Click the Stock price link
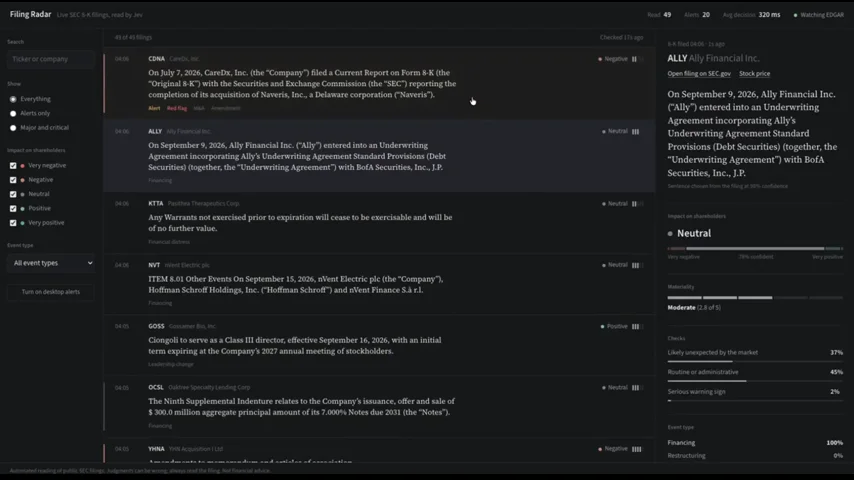Viewport: 854px width, 480px height. point(754,74)
